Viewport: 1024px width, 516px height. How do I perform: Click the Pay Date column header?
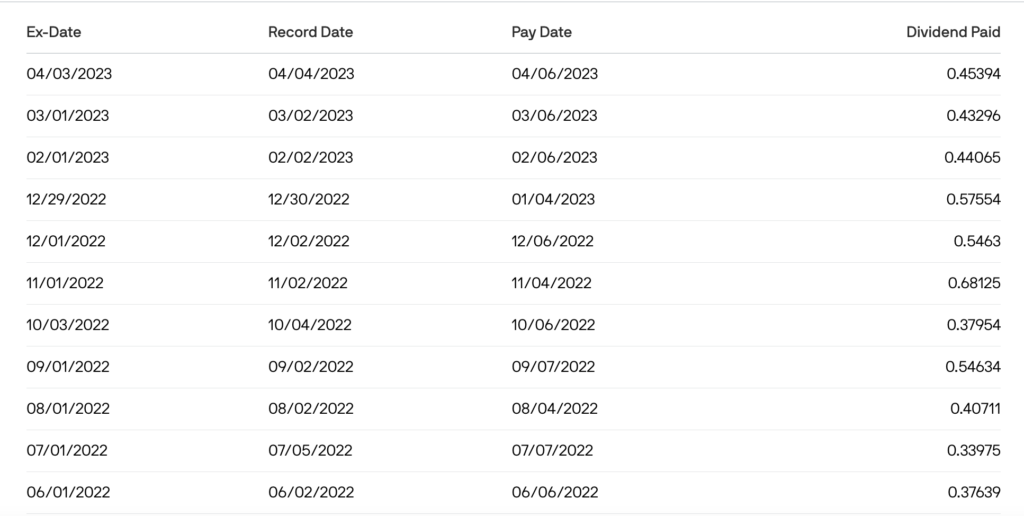tap(541, 32)
